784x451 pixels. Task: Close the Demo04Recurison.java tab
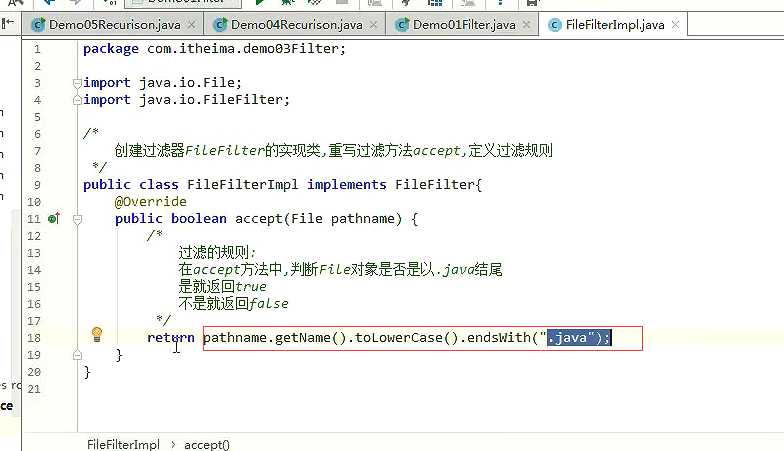pos(374,24)
